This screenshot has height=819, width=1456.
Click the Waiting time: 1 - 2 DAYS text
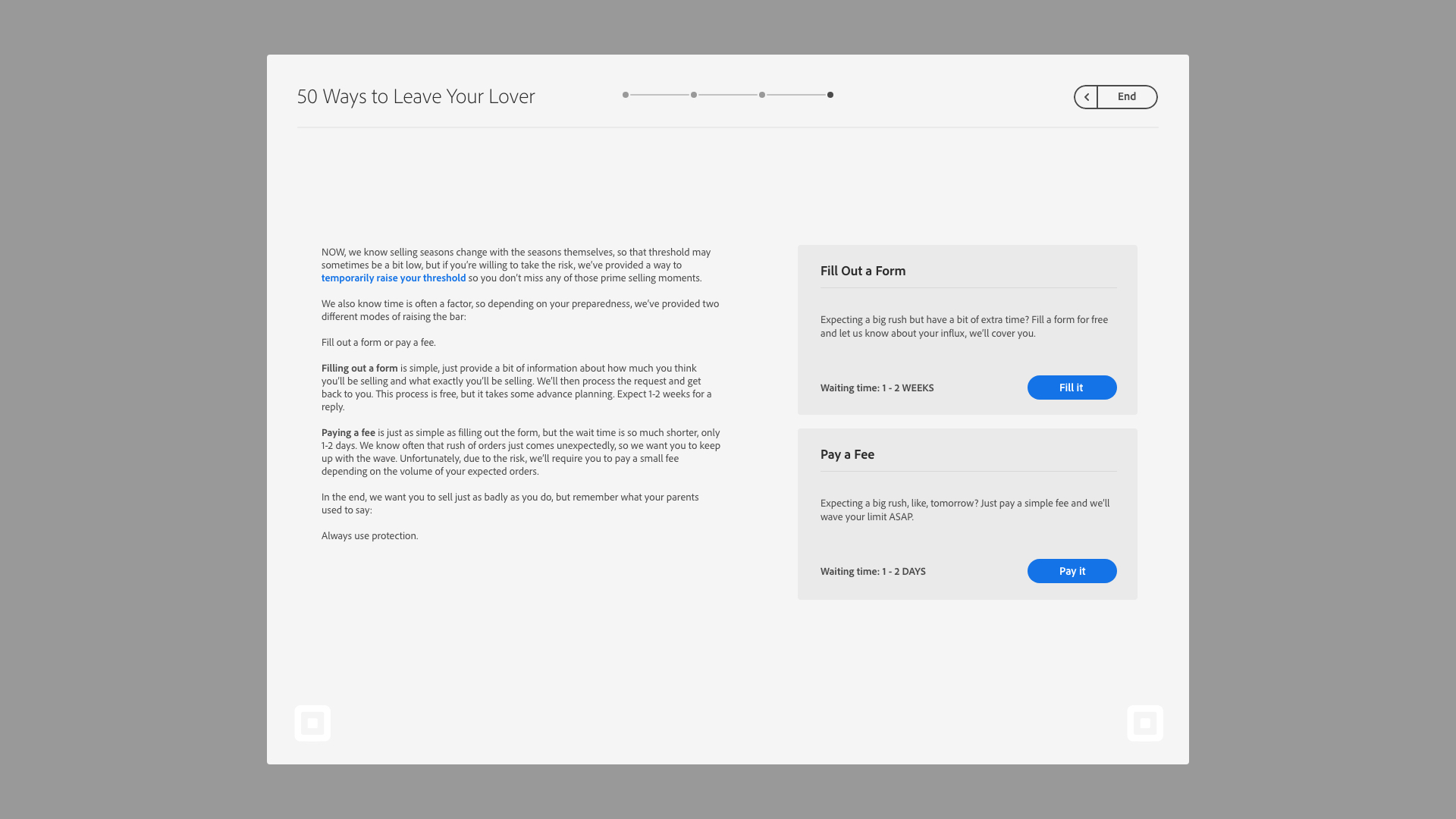point(873,571)
